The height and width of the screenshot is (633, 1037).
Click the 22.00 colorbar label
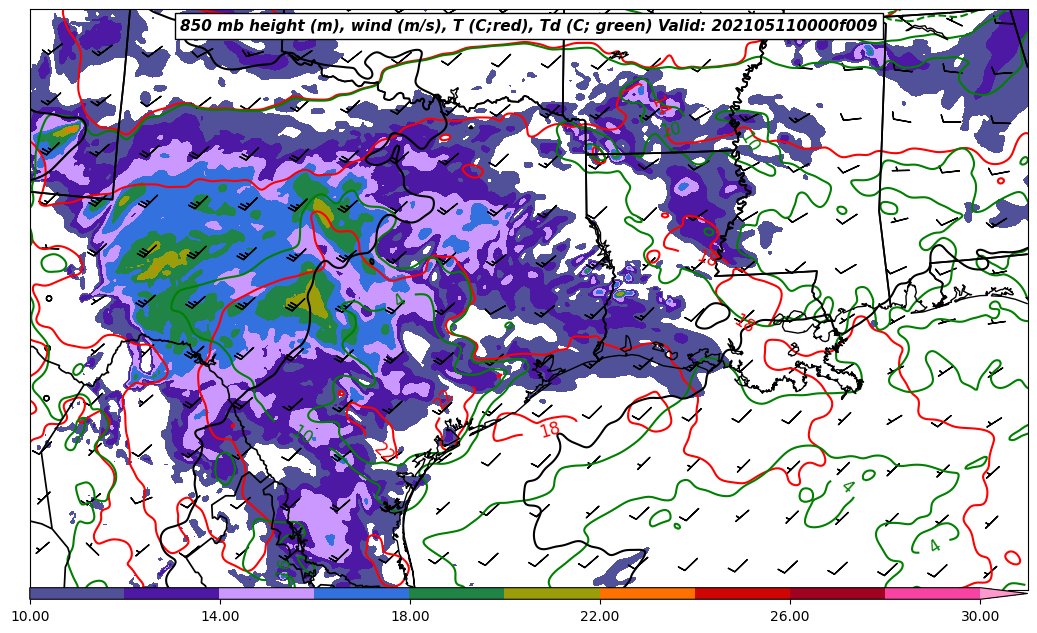pos(600,616)
